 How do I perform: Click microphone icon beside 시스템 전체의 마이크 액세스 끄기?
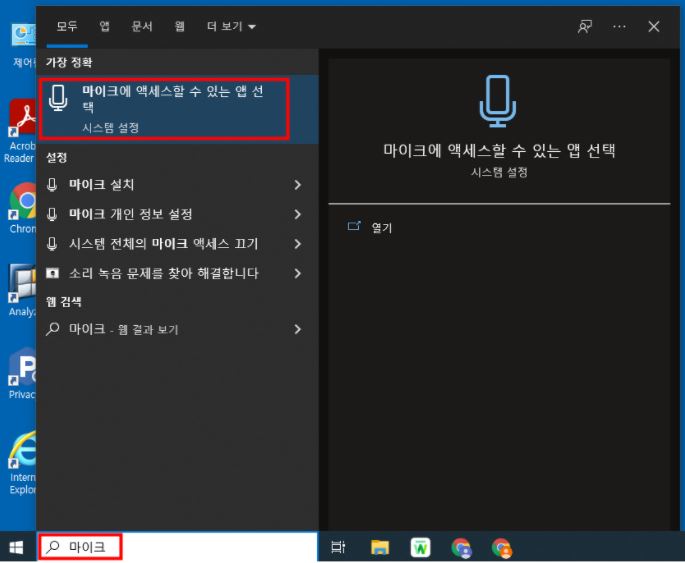coord(52,244)
